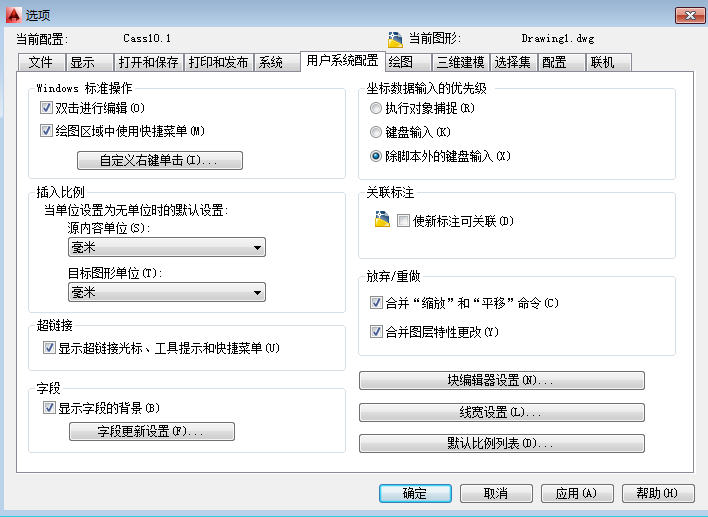This screenshot has height=517, width=708.
Task: Switch to the 文件 tab
Action: pos(41,63)
